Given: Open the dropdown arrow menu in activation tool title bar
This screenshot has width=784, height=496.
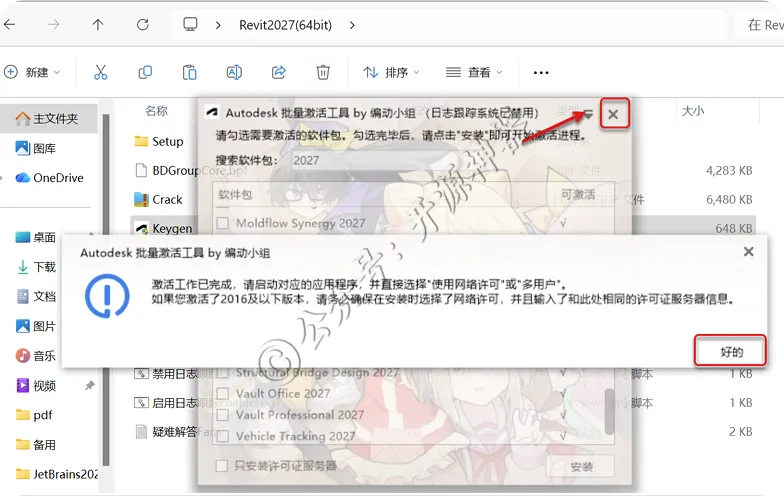Looking at the screenshot, I should click(588, 115).
